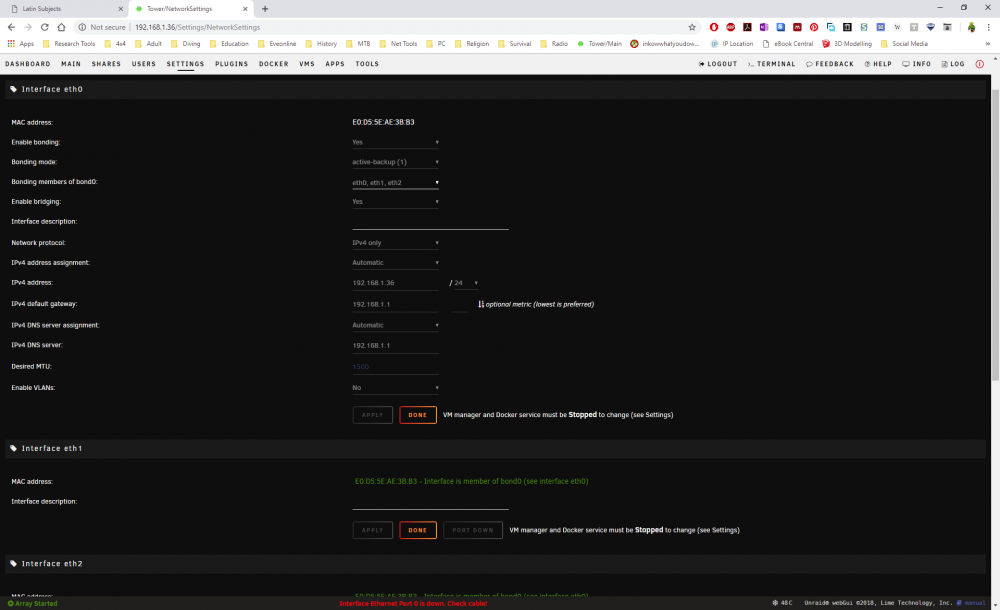Expand the Enable bonding dropdown
Image resolution: width=1000 pixels, height=610 pixels.
coord(395,142)
